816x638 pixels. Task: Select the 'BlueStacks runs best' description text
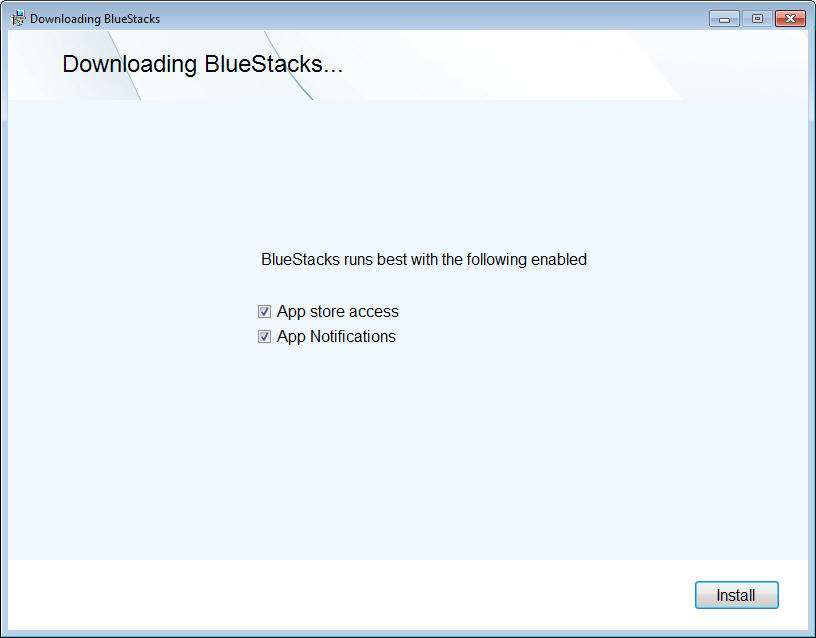pos(424,259)
